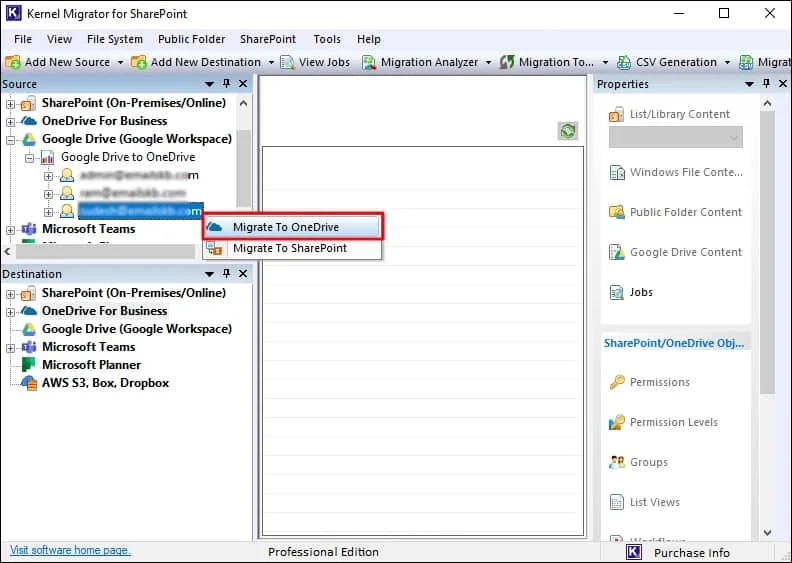Click the Groups icon in Properties
The width and height of the screenshot is (792, 563).
[x=617, y=462]
